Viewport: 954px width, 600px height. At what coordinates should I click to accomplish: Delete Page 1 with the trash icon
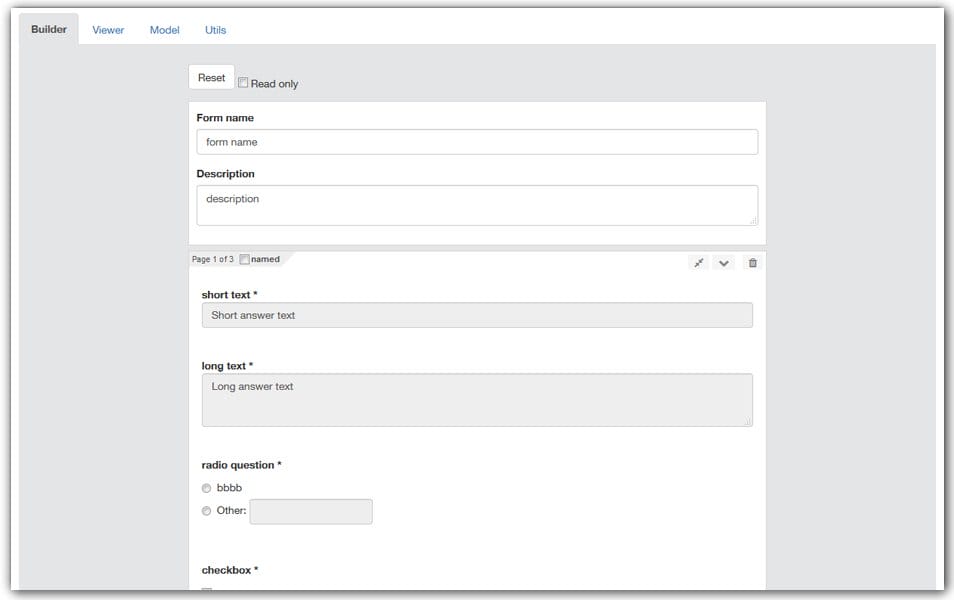point(753,262)
